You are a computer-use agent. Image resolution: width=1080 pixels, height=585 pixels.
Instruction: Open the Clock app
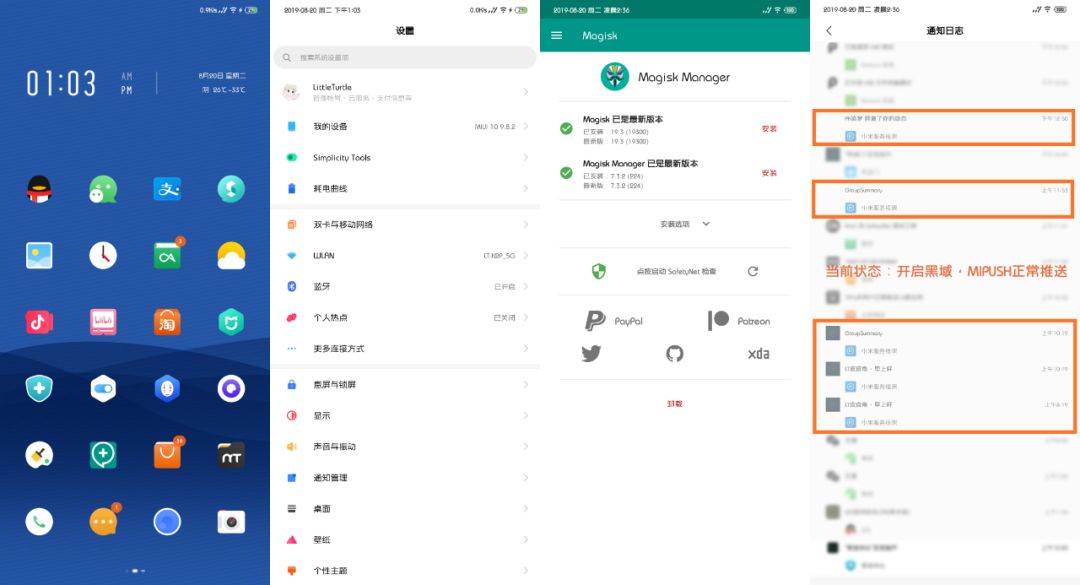[x=103, y=256]
